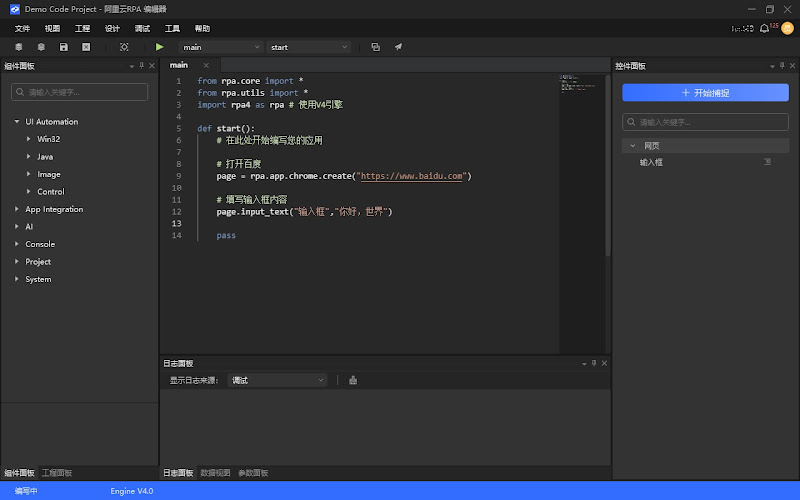Close the 控件面板 panel
Screen dimensions: 800x500
792,66
